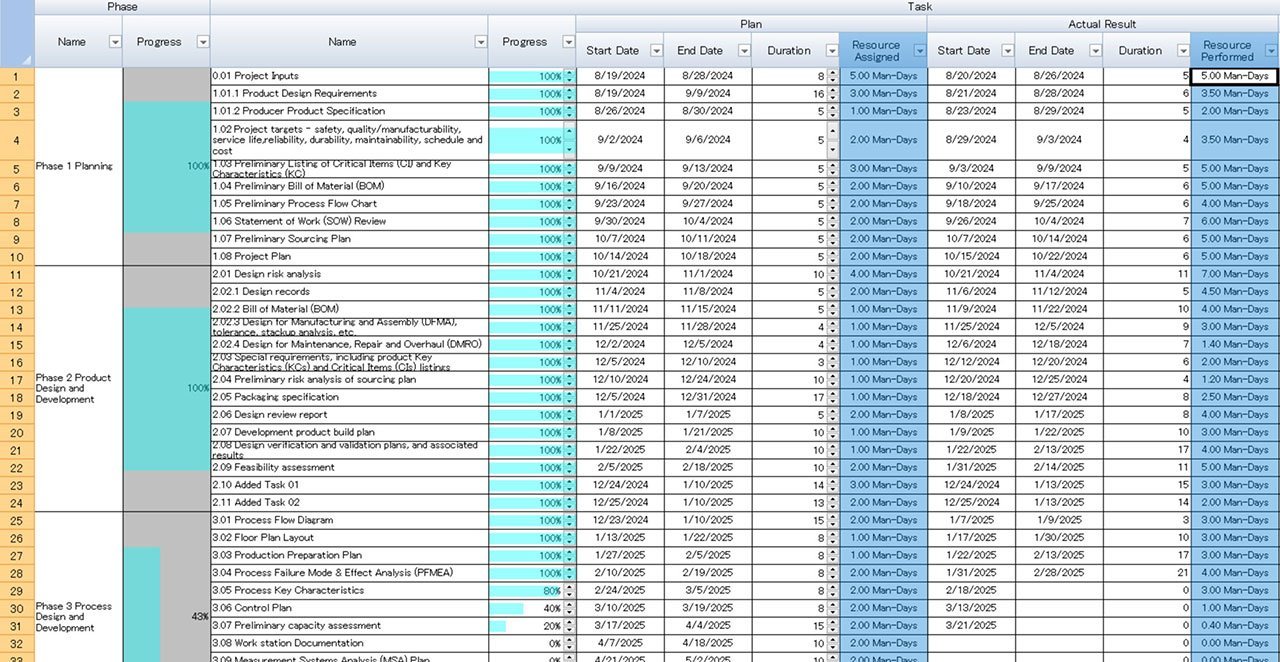This screenshot has width=1280, height=662.
Task: Open the Actual Result End Date filter dropdown
Action: [x=1095, y=51]
